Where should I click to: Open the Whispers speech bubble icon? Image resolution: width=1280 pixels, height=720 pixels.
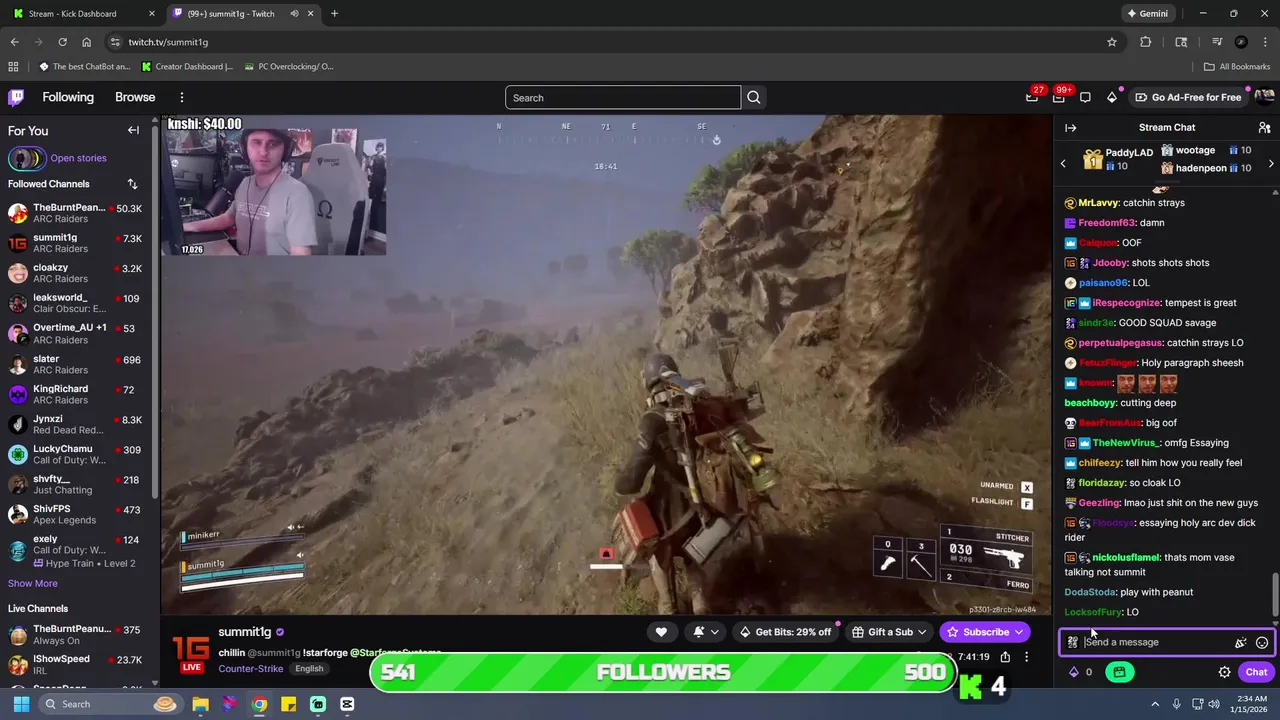(1085, 97)
